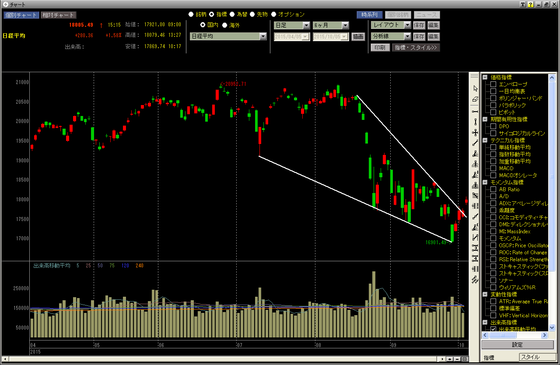Select the vertical line drawing tool
Image resolution: width=560 pixels, height=365 pixels.
[x=475, y=122]
